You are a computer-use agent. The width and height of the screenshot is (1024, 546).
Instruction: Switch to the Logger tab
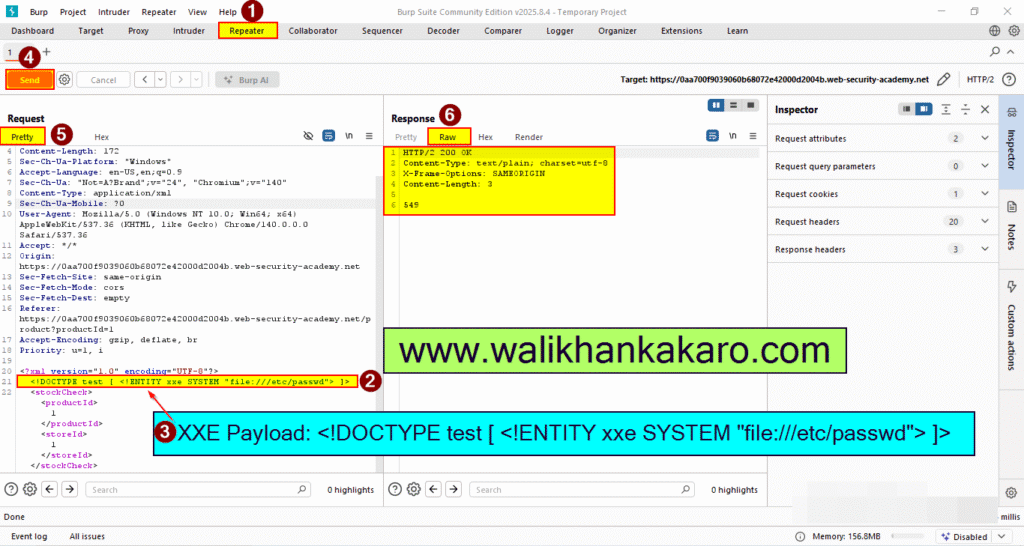point(560,31)
